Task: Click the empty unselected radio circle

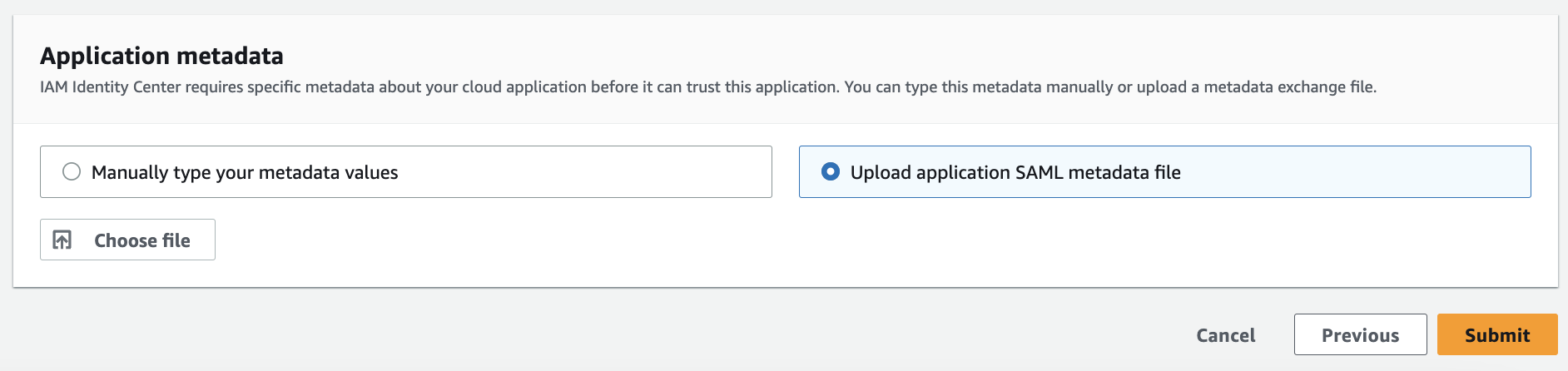Action: 72,172
